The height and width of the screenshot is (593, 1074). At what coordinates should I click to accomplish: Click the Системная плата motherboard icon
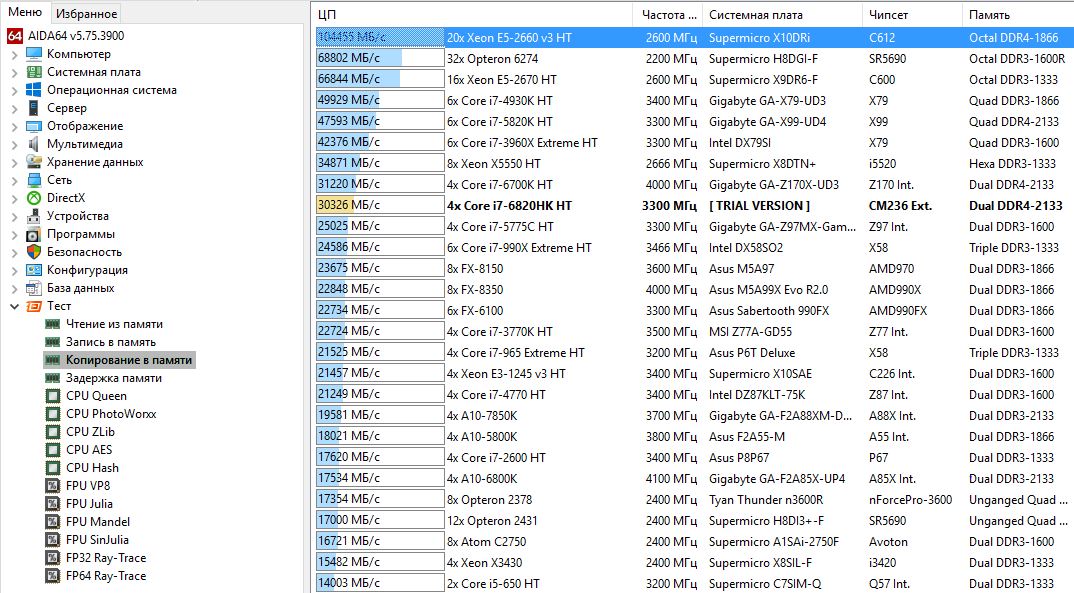(x=34, y=72)
